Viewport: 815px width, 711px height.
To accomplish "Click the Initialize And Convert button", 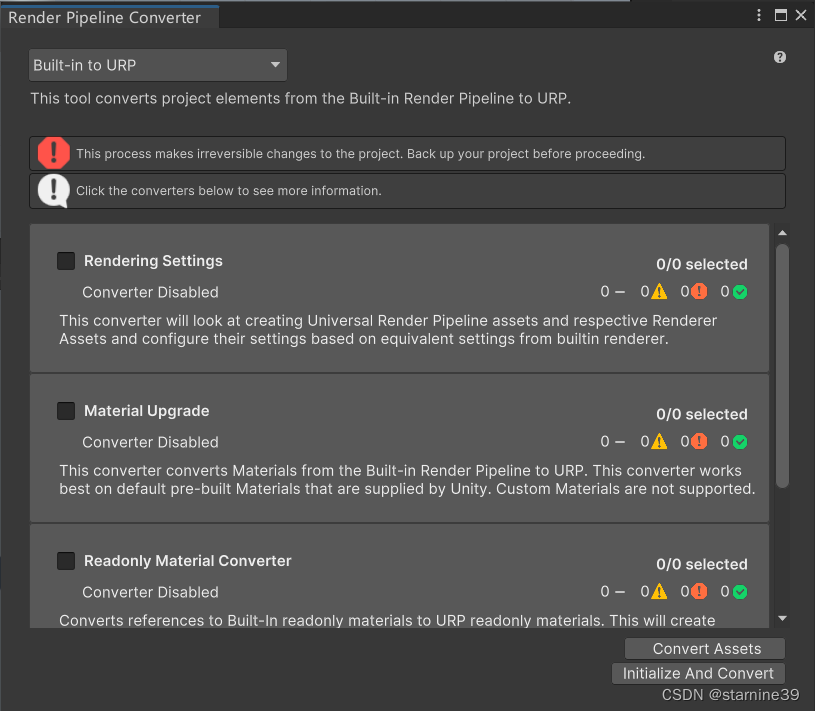I will 698,673.
